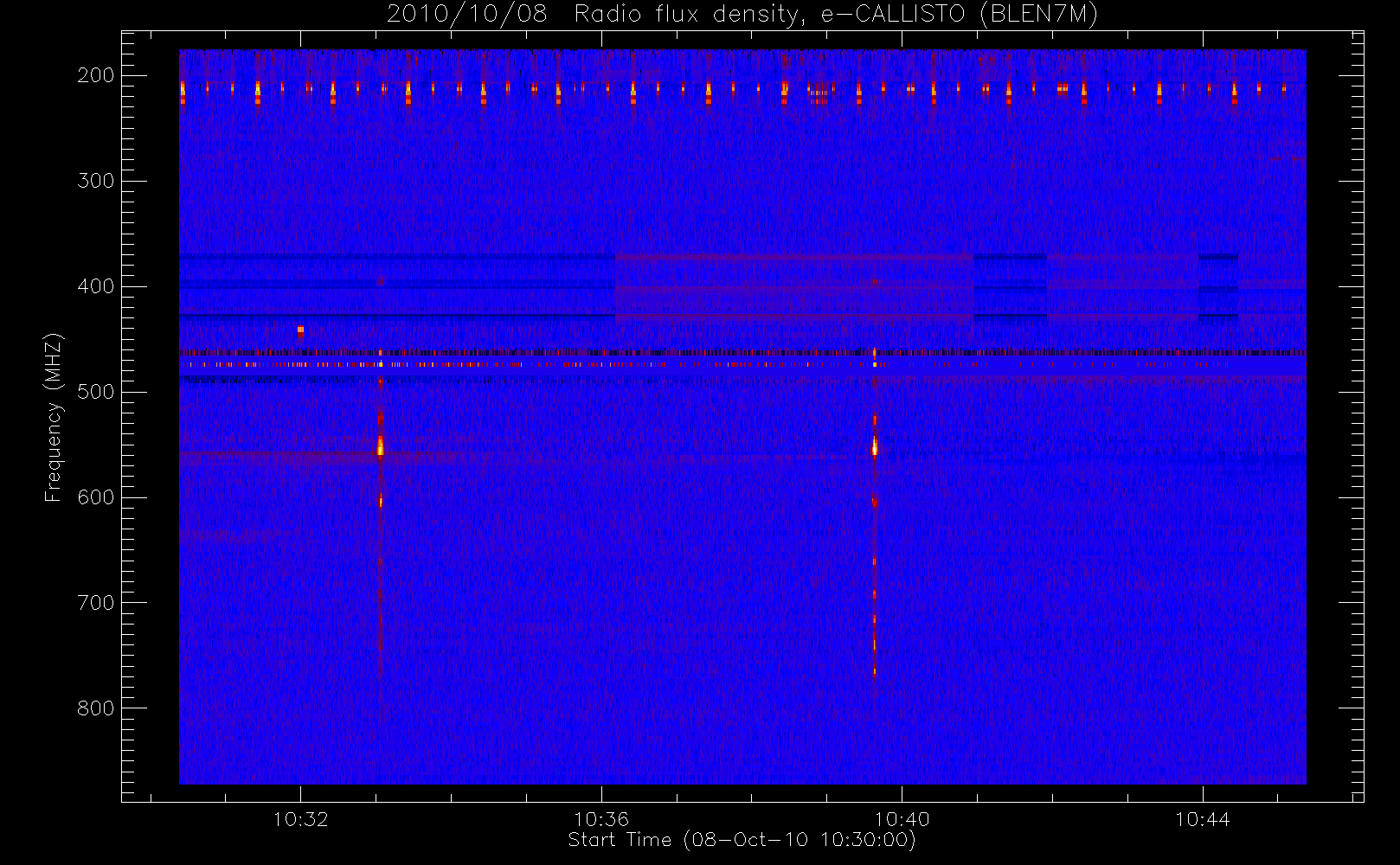Image resolution: width=1400 pixels, height=865 pixels.
Task: Click the 'Start Time (08-Oct-10 10:30:00)' label
Action: click(x=742, y=840)
